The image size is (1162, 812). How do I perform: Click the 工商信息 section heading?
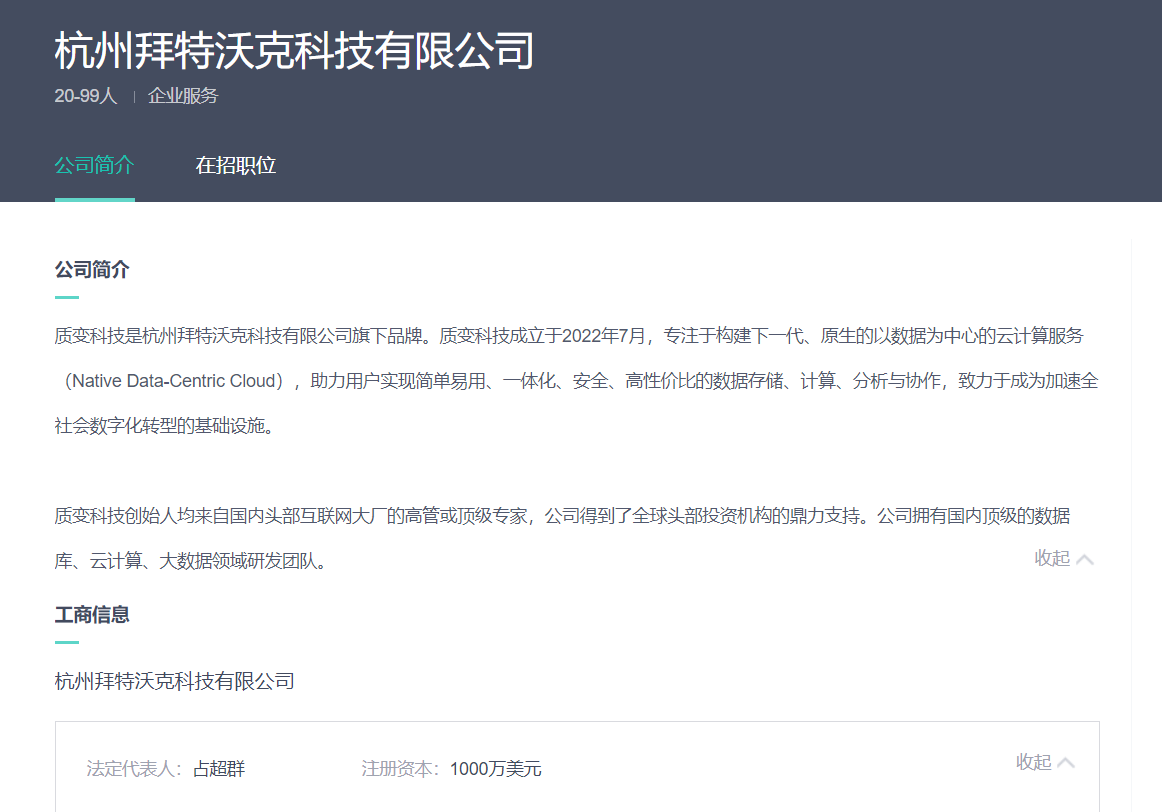(x=92, y=615)
